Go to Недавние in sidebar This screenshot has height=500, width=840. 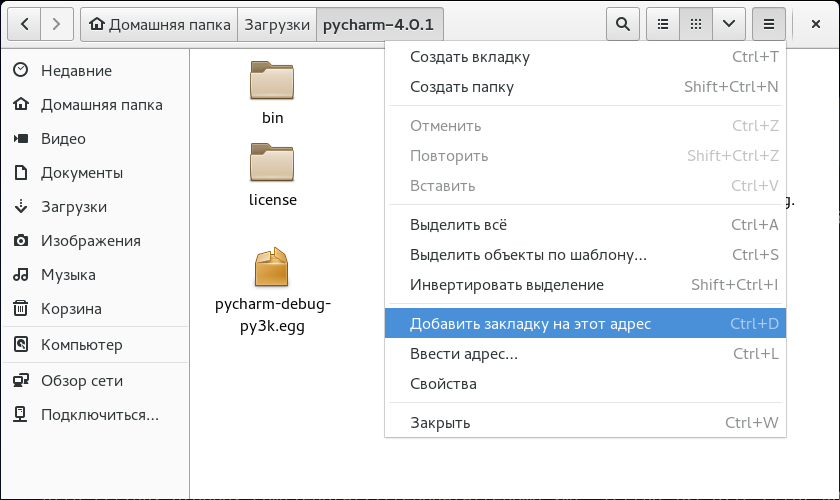click(x=76, y=71)
